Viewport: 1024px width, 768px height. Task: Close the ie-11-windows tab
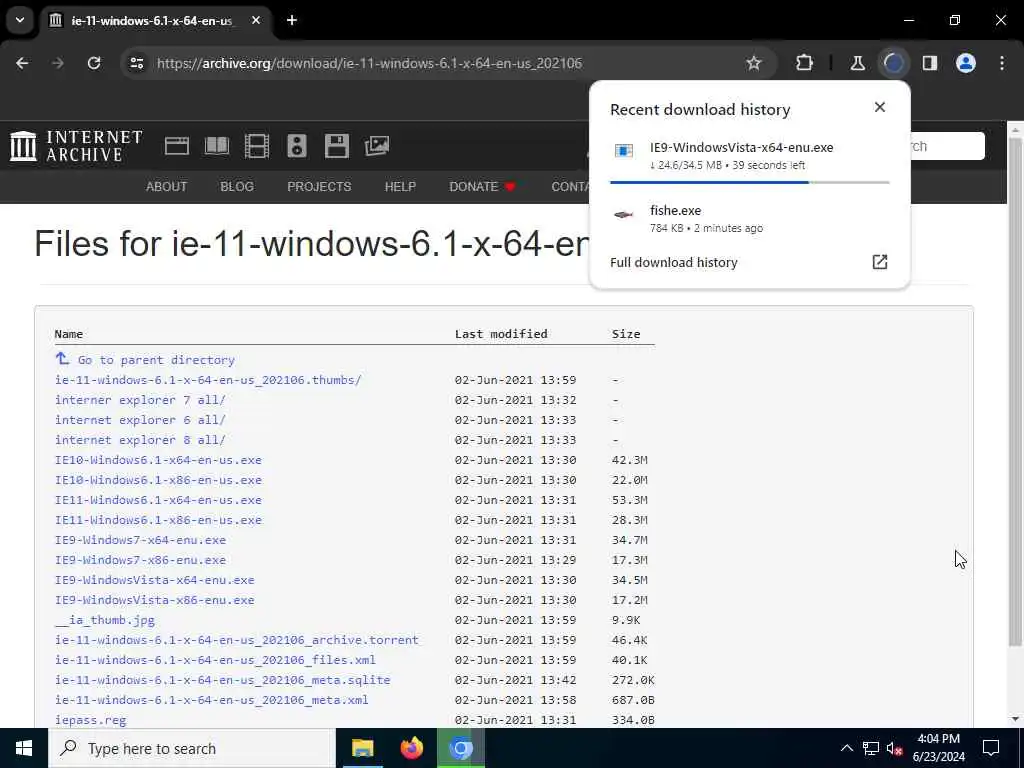256,20
